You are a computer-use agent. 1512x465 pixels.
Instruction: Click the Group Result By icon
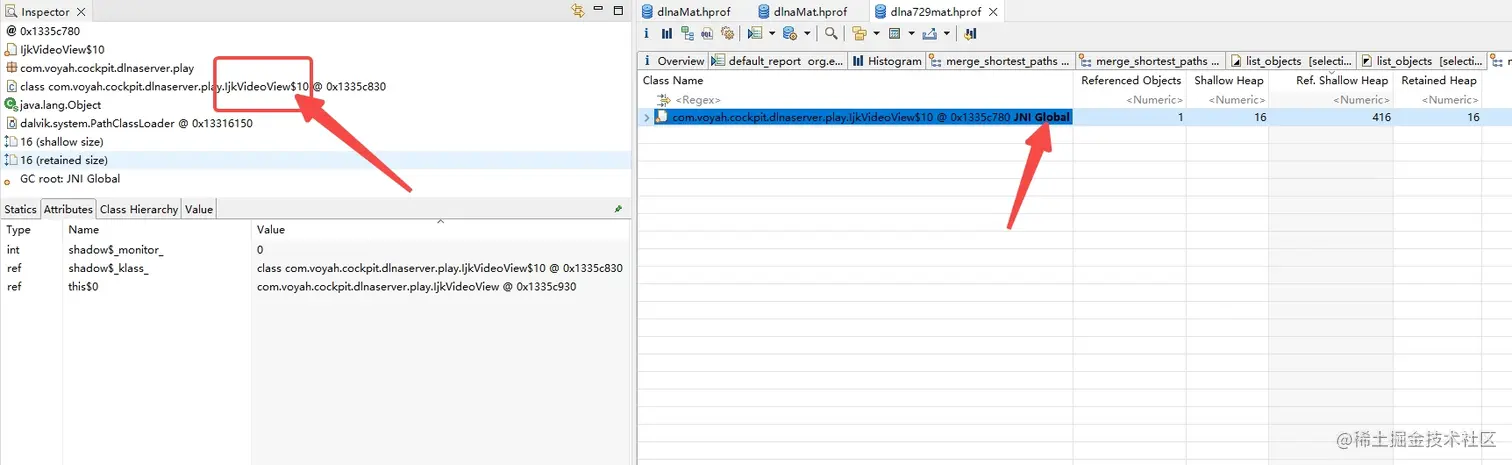pos(859,33)
